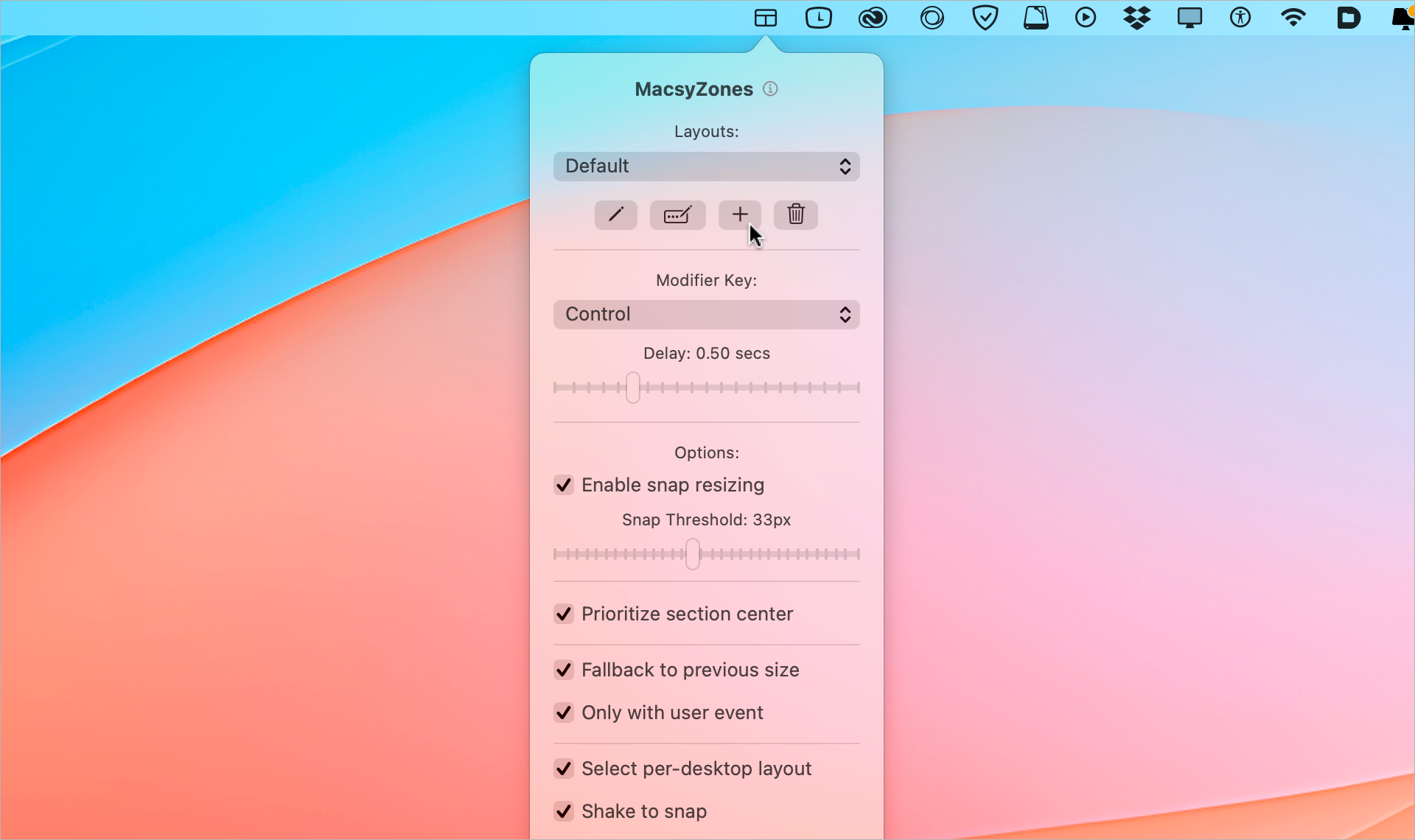The width and height of the screenshot is (1415, 840).
Task: Open the Layouts dropdown showing Default
Action: 707,167
